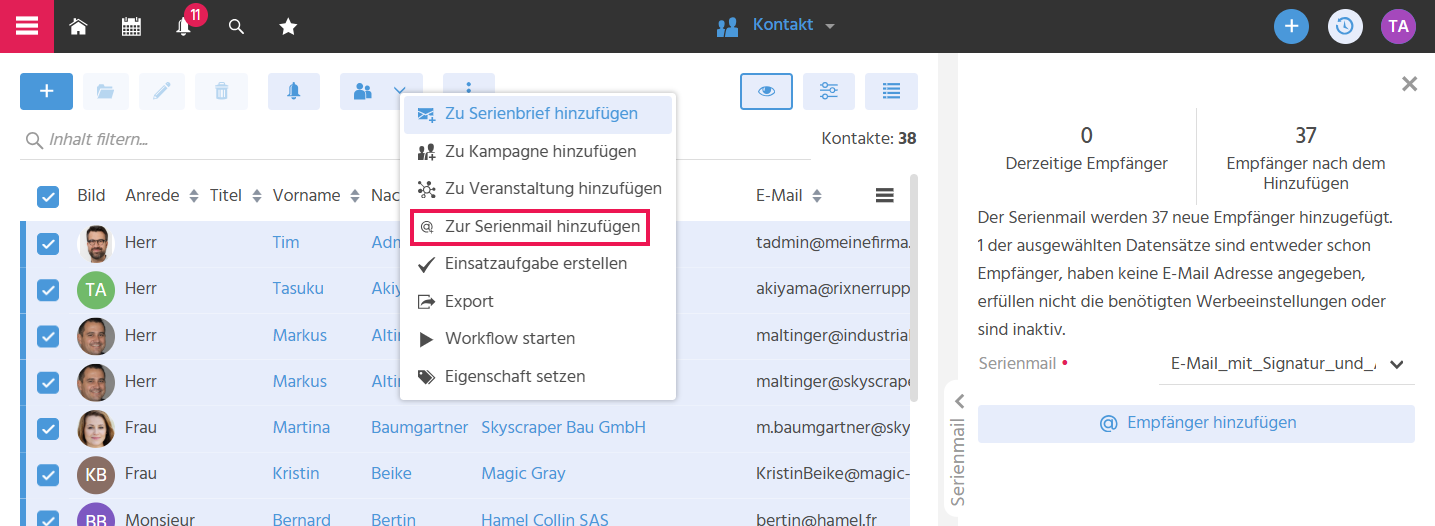Toggle the select-all checkbox in header
1435x526 pixels.
tap(48, 197)
